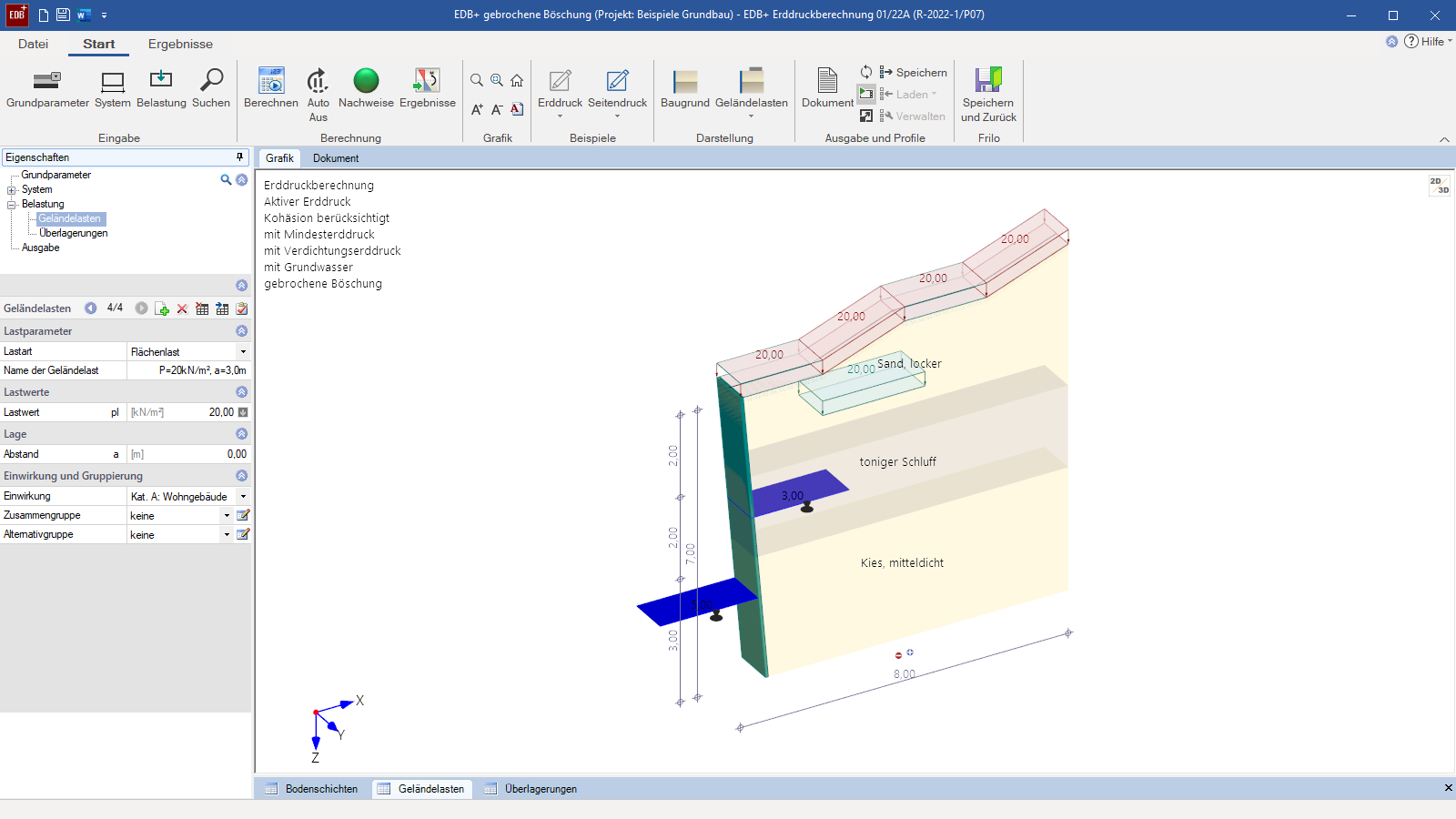The width and height of the screenshot is (1456, 819).
Task: Open the Nachweise green status button
Action: 366,89
